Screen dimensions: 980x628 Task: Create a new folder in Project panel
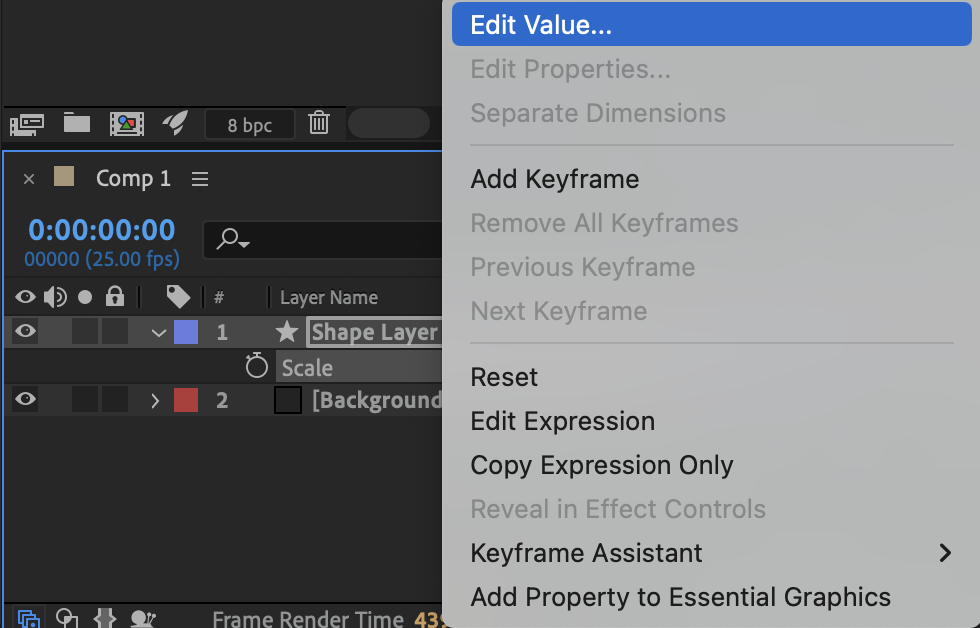tap(77, 124)
